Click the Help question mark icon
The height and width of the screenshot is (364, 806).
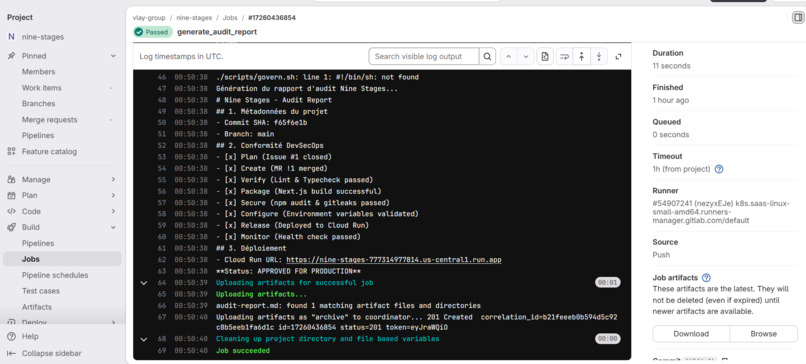tap(11, 336)
